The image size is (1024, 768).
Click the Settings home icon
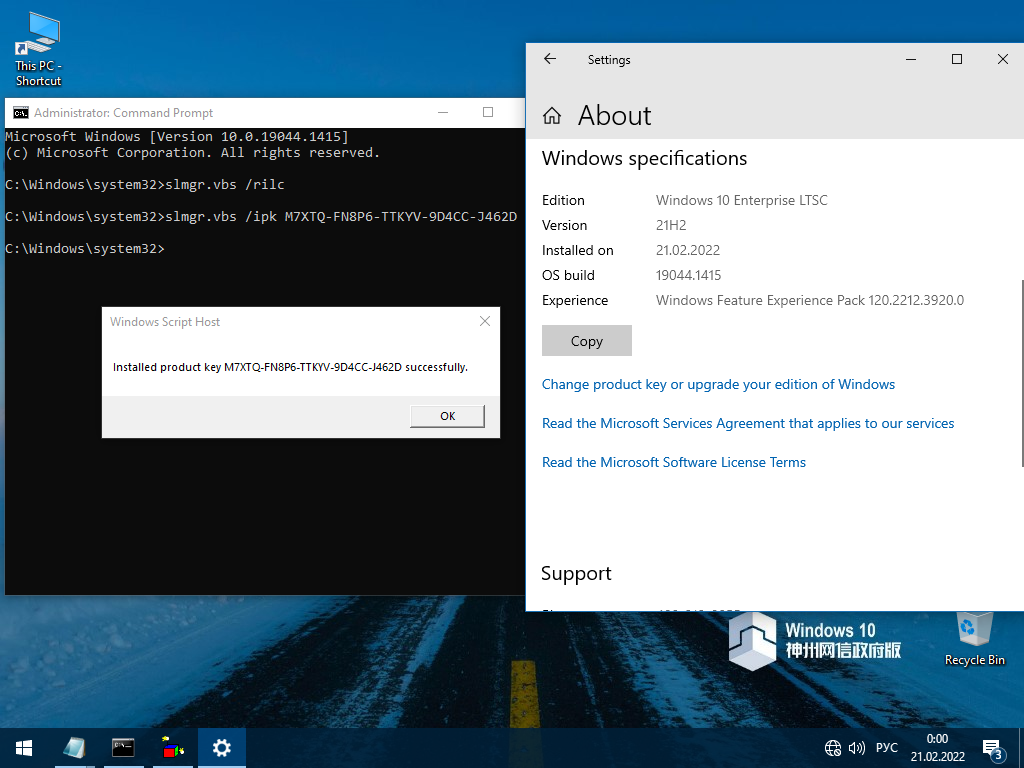(552, 116)
